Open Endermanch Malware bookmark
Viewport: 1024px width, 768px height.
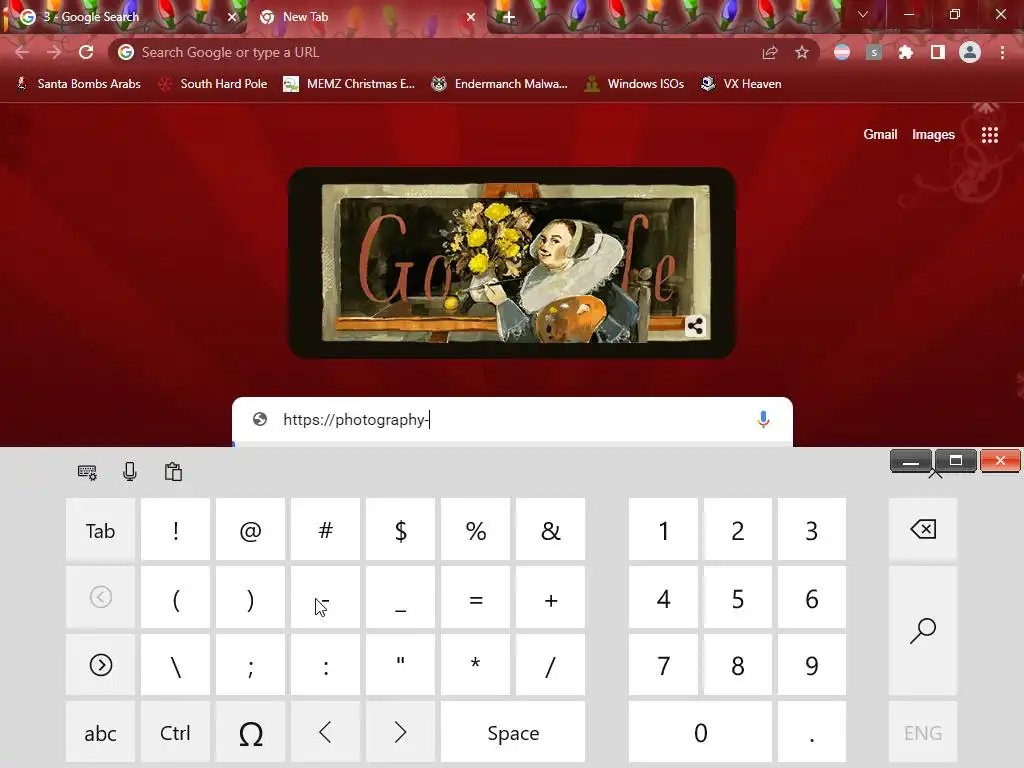click(x=500, y=84)
